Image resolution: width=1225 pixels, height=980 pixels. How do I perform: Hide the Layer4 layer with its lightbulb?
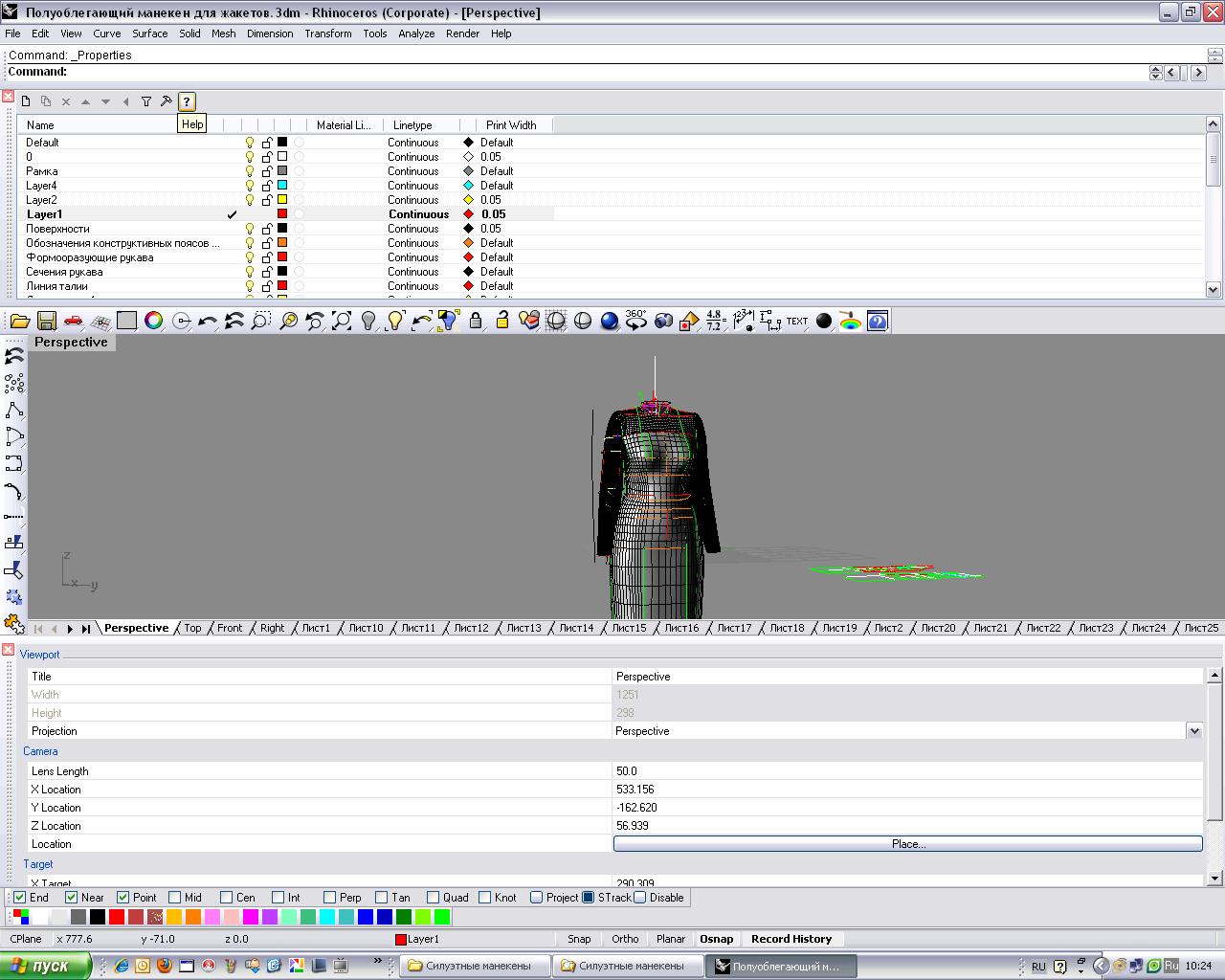pos(250,186)
